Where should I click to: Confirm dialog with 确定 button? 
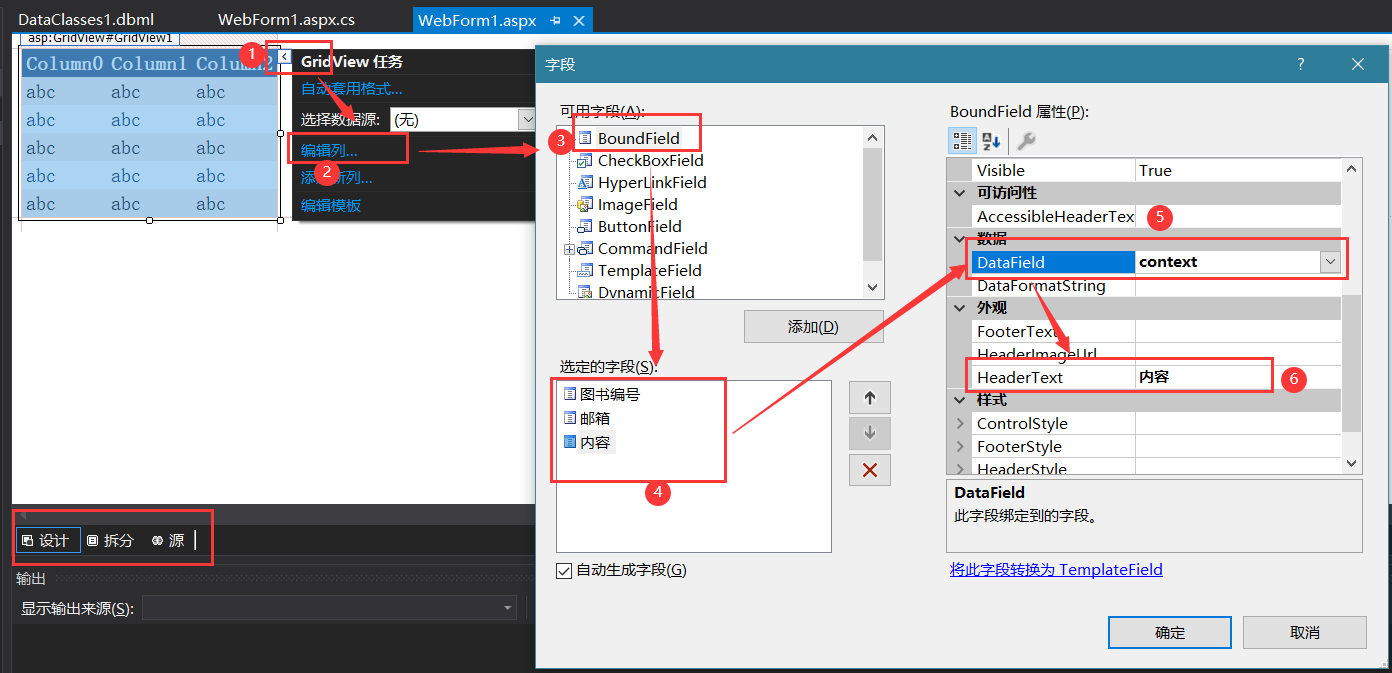pos(1170,632)
